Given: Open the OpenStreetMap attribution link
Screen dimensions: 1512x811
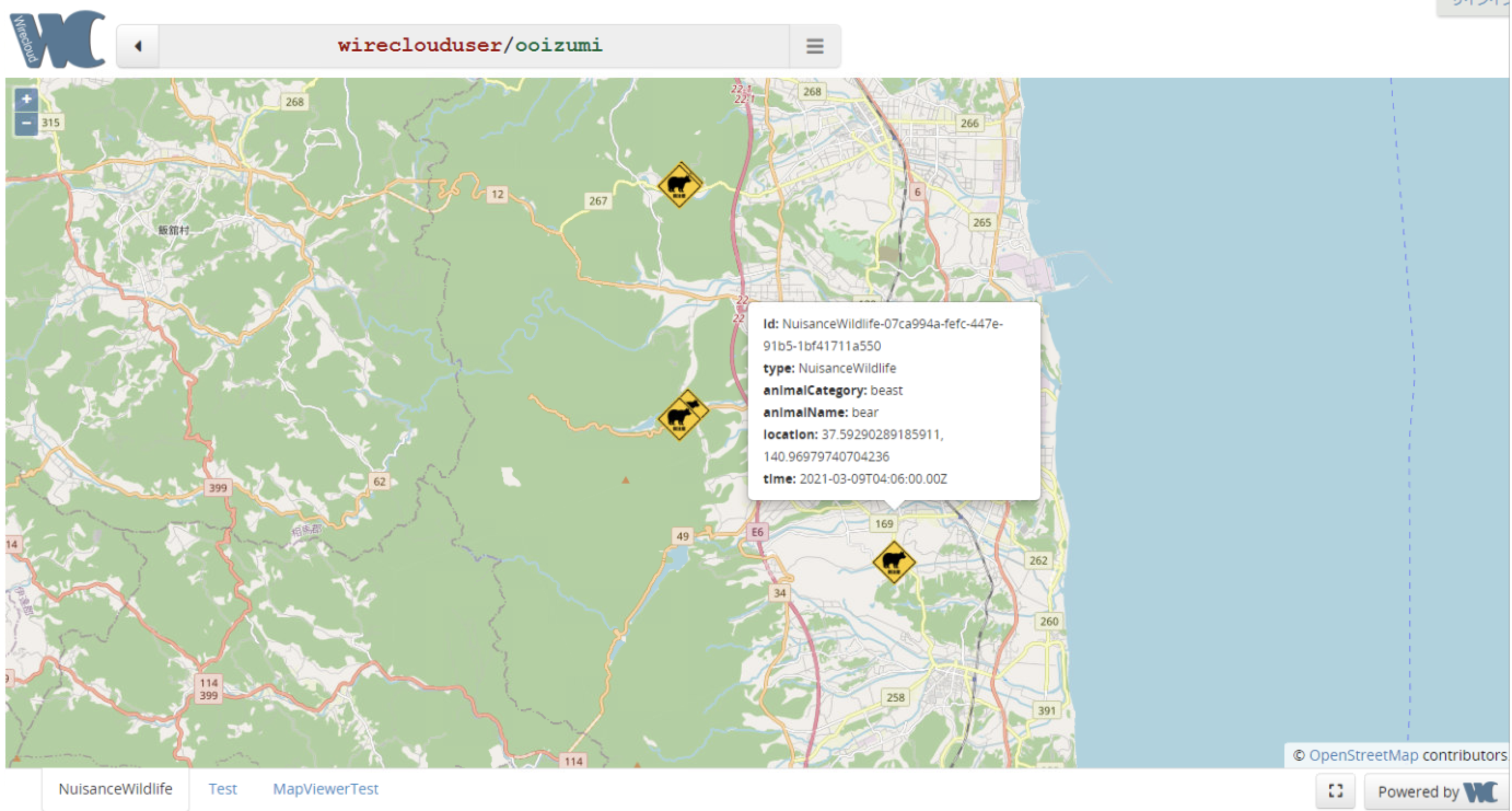Looking at the screenshot, I should point(1368,755).
